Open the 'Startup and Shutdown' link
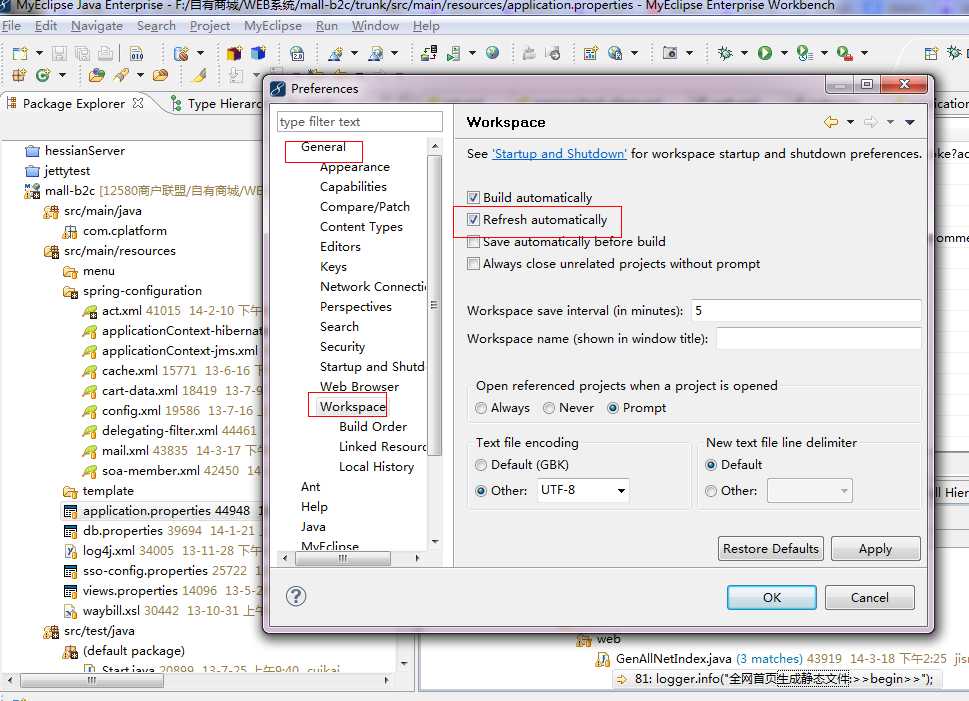 (559, 153)
